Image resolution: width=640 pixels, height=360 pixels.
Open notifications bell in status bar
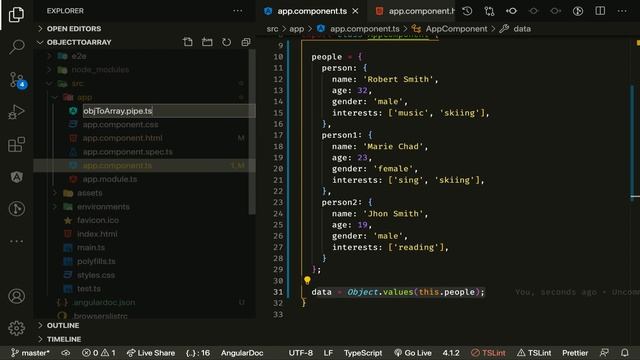[624, 353]
